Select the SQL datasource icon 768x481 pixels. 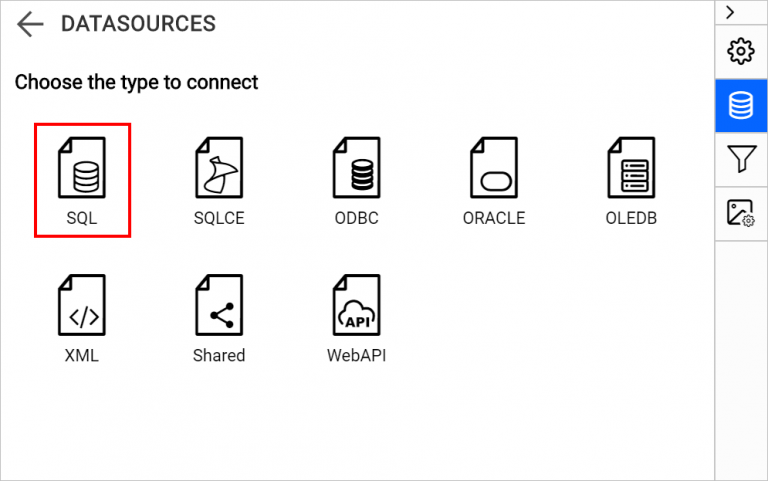(x=83, y=169)
